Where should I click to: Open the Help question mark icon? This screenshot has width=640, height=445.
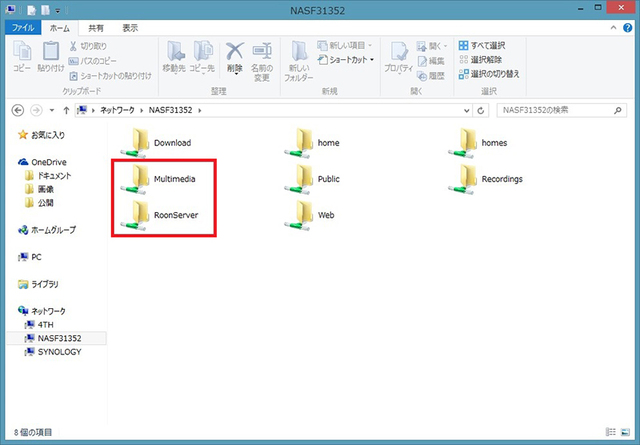628,28
